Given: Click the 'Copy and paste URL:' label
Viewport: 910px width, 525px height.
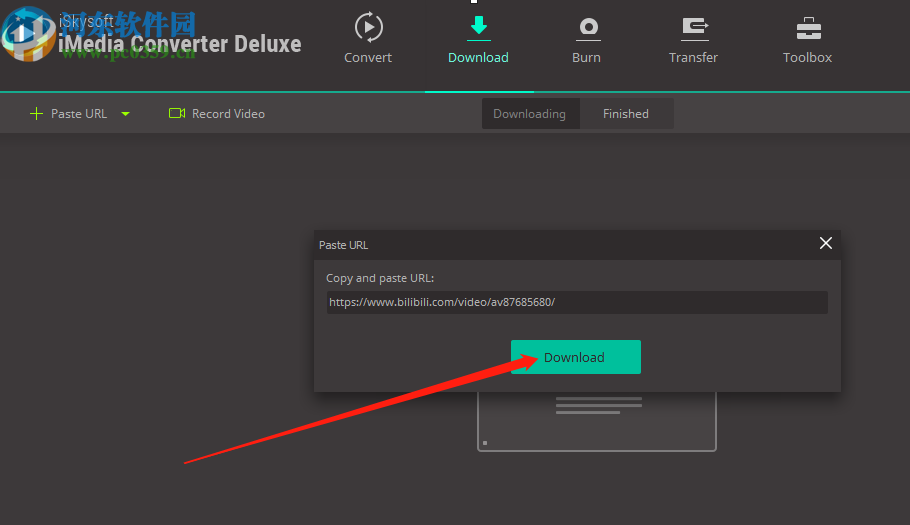Looking at the screenshot, I should [x=380, y=278].
